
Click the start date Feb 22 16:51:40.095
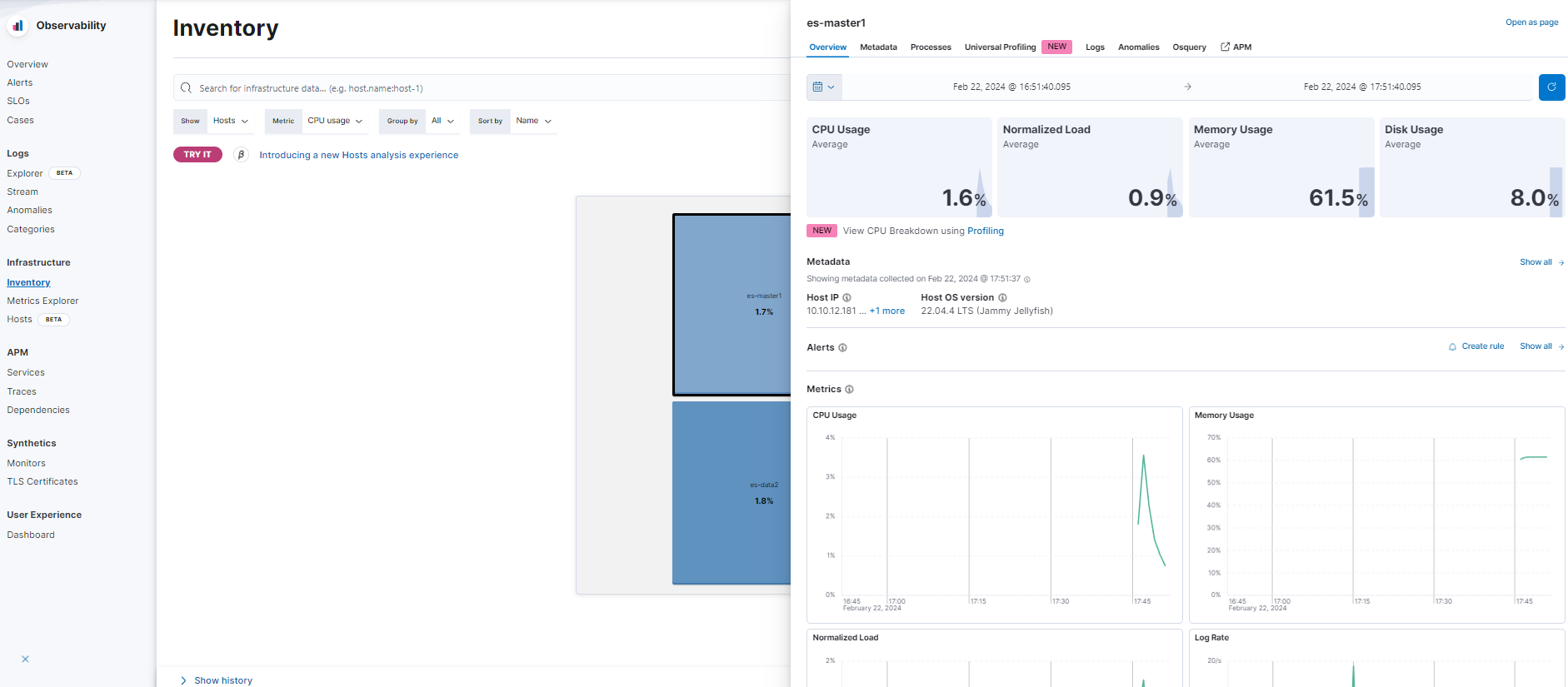click(x=1011, y=87)
